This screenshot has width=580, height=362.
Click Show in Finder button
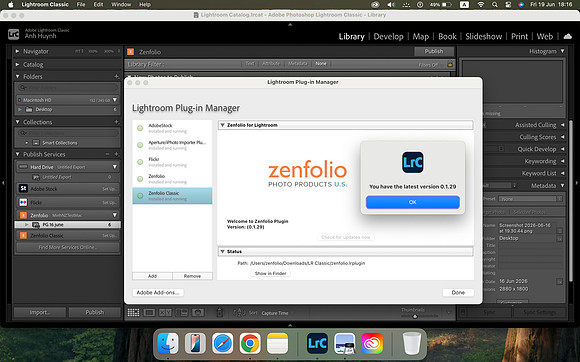(x=270, y=273)
